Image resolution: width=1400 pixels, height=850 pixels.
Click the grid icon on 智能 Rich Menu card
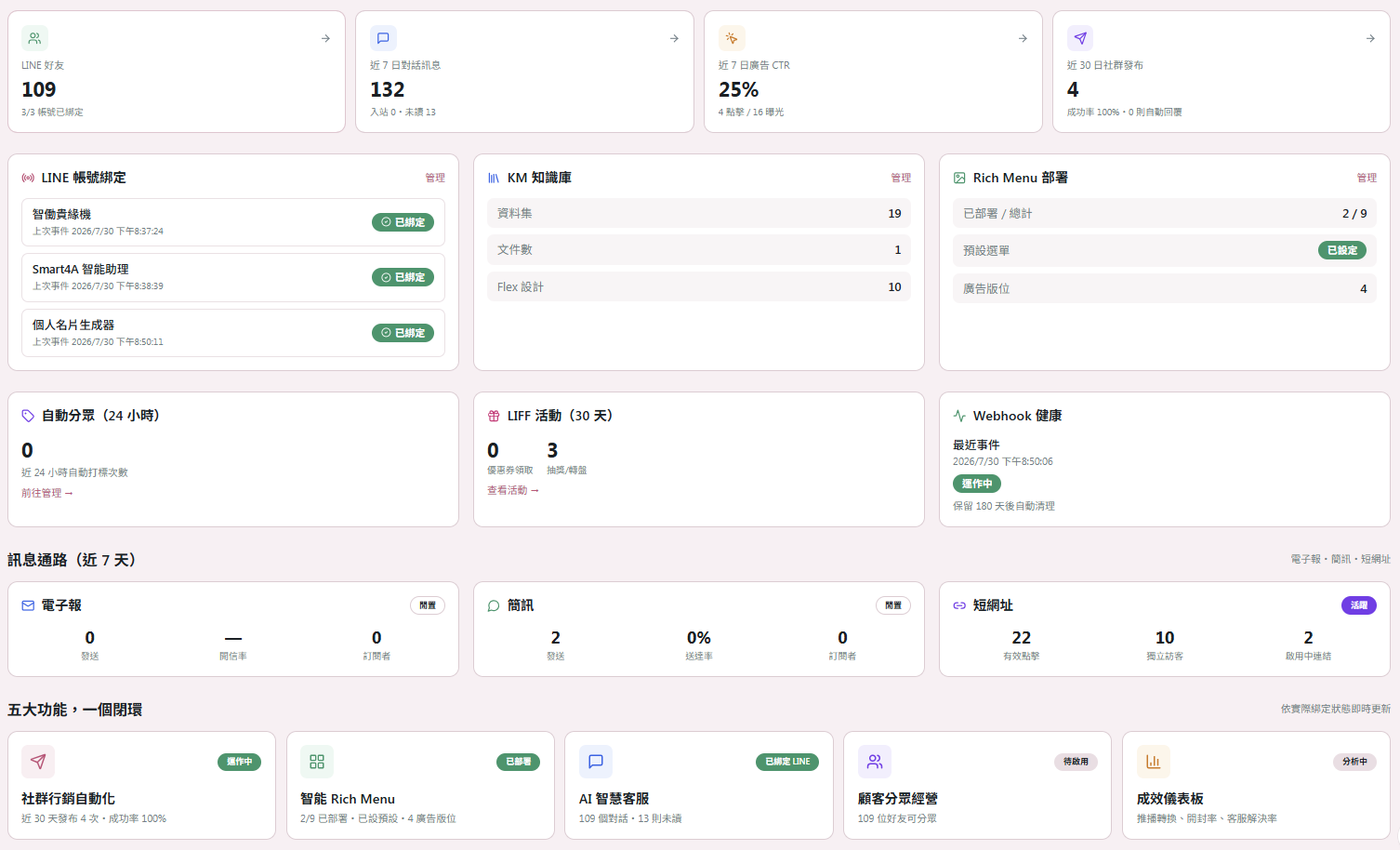point(317,762)
